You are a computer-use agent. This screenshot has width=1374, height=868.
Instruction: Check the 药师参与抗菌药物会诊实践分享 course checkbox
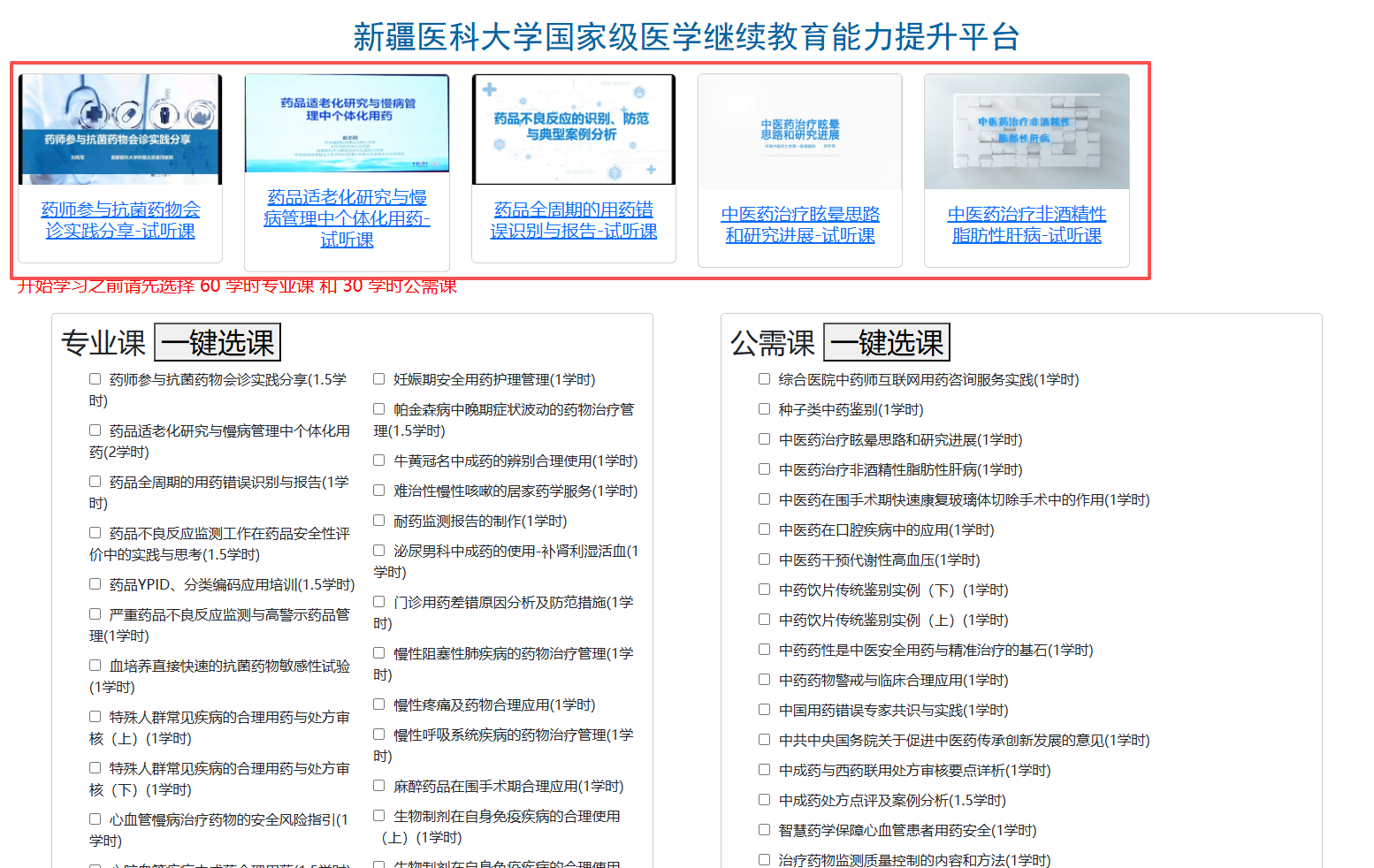[95, 379]
